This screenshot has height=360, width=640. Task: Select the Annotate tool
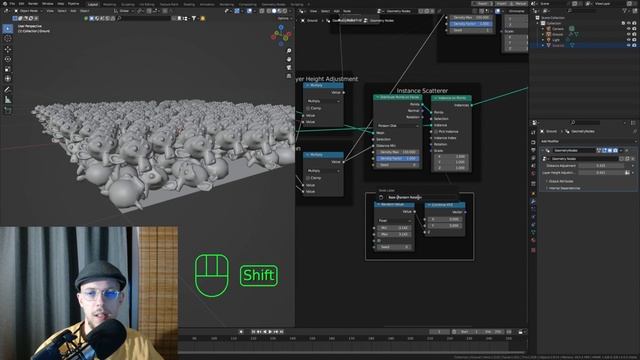[x=8, y=89]
